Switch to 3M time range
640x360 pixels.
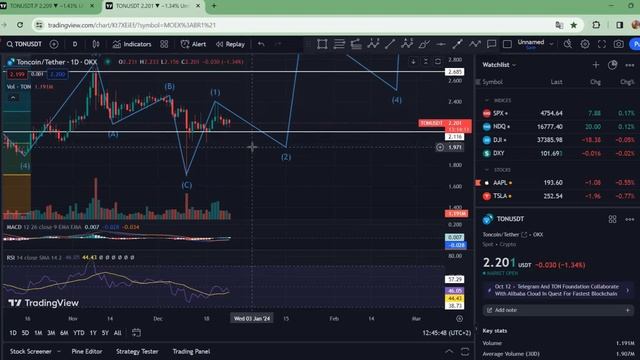51,333
